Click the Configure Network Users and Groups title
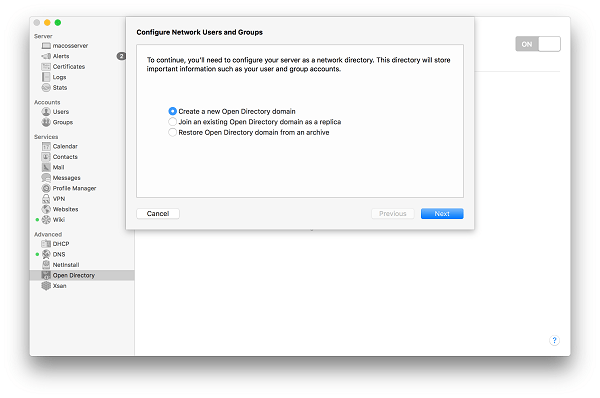Image resolution: width=600 pixels, height=398 pixels. pos(199,32)
